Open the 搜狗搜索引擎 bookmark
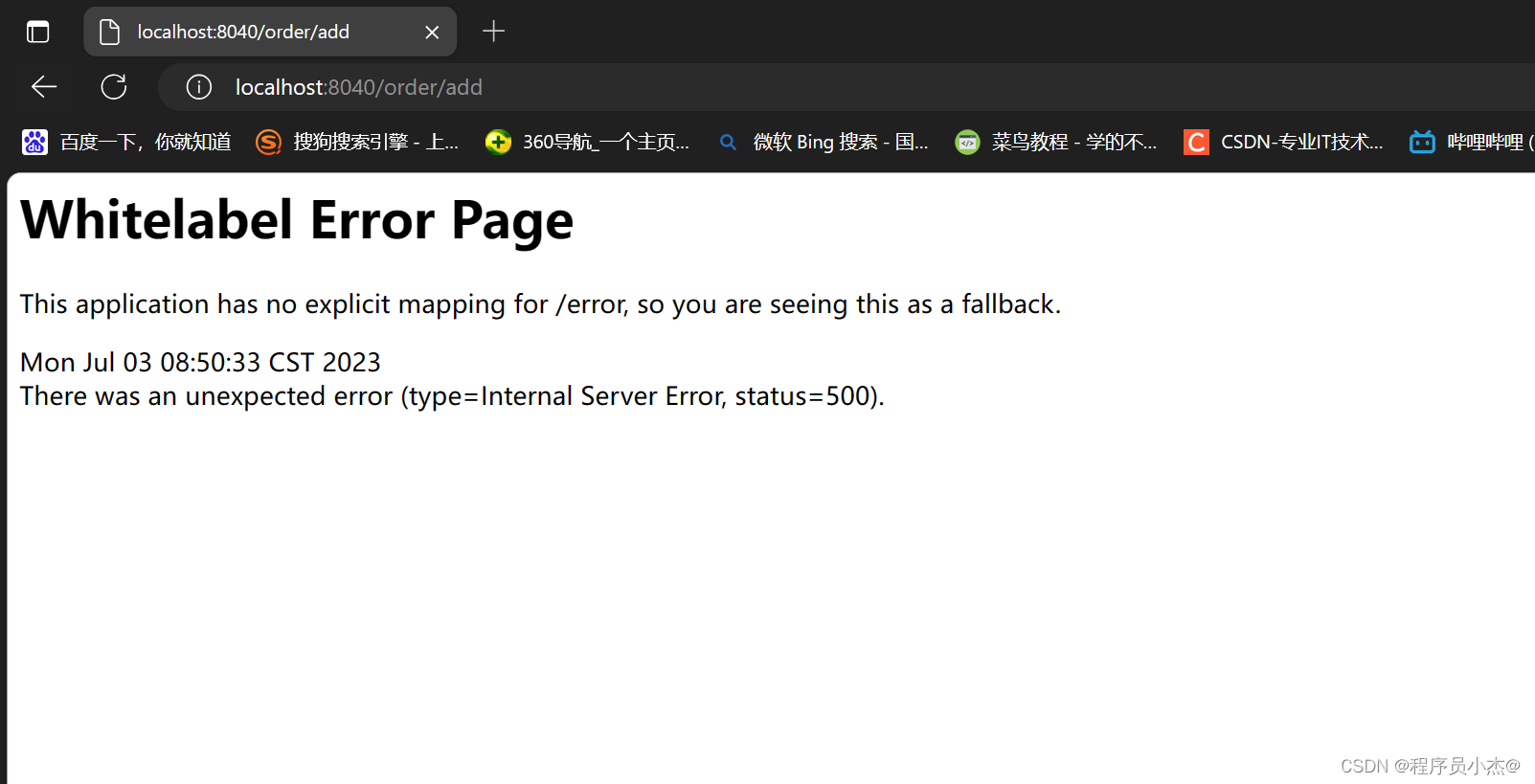Viewport: 1535px width, 784px height. [375, 143]
